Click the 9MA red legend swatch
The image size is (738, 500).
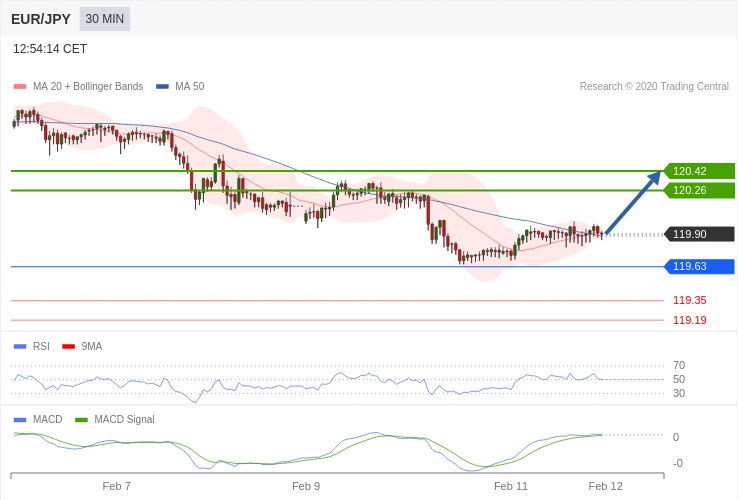point(68,346)
